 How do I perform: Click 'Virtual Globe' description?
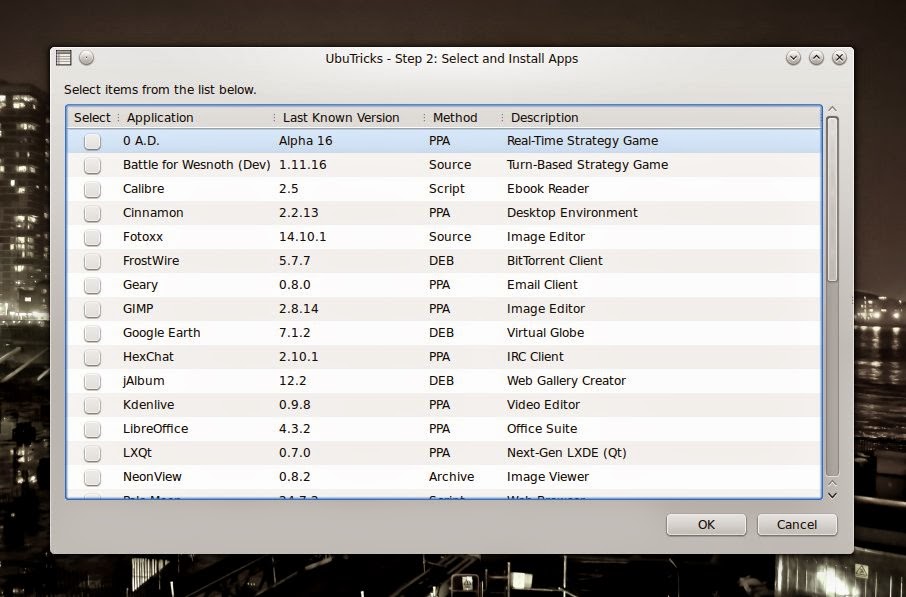(x=545, y=333)
